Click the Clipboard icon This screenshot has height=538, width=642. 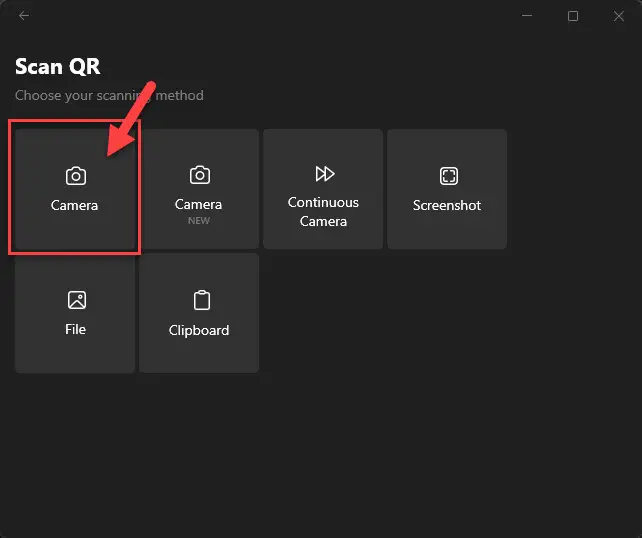click(202, 300)
